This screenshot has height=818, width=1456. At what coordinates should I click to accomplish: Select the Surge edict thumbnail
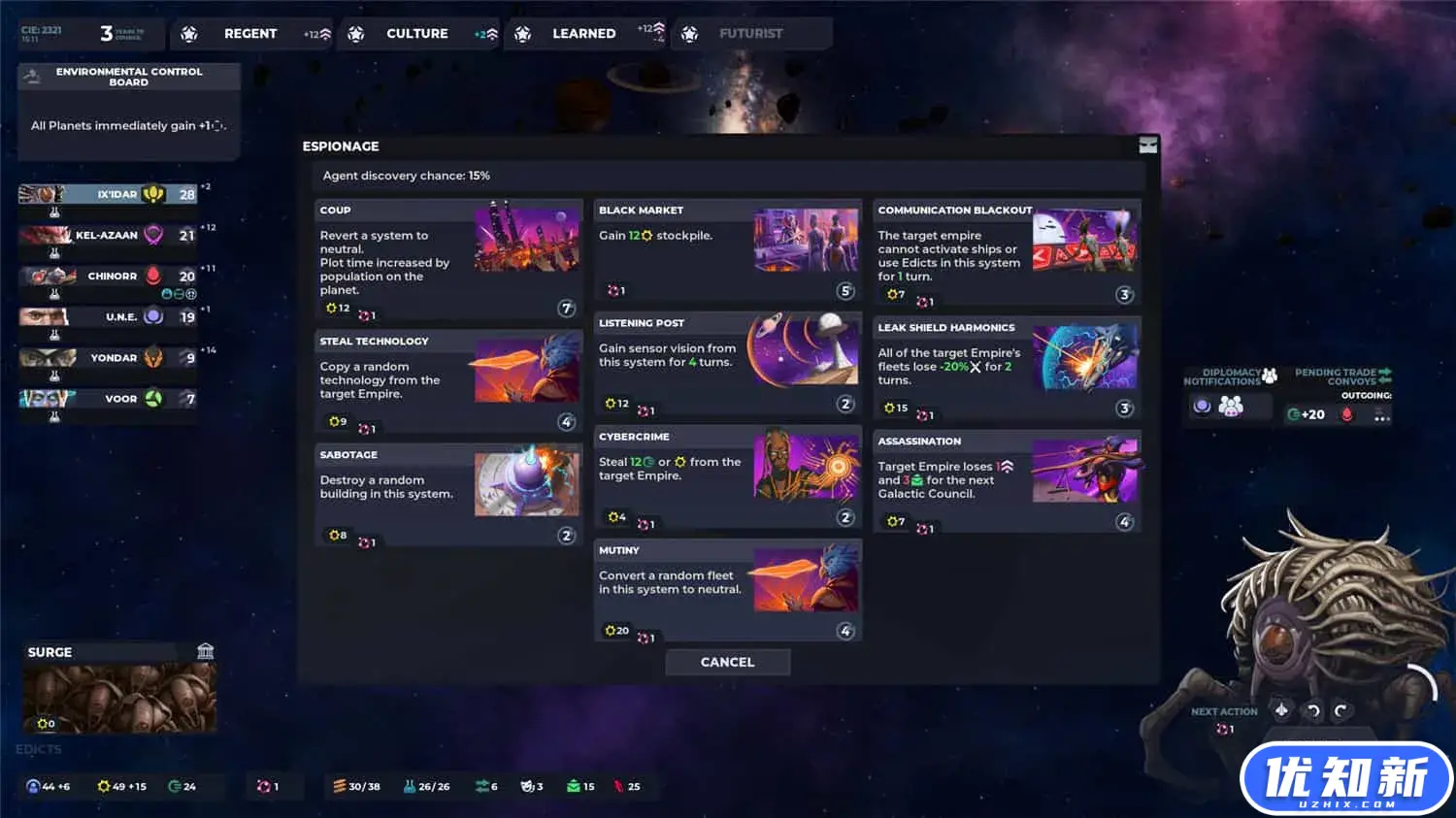[x=119, y=697]
